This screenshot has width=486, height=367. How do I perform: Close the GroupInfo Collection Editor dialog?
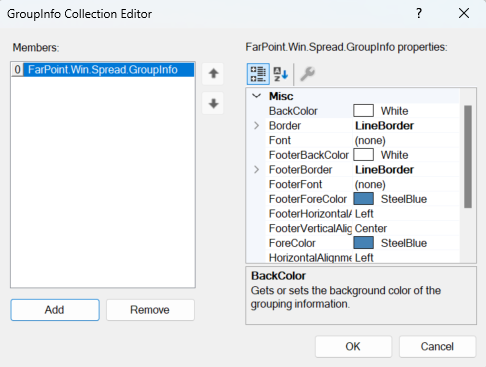point(464,13)
